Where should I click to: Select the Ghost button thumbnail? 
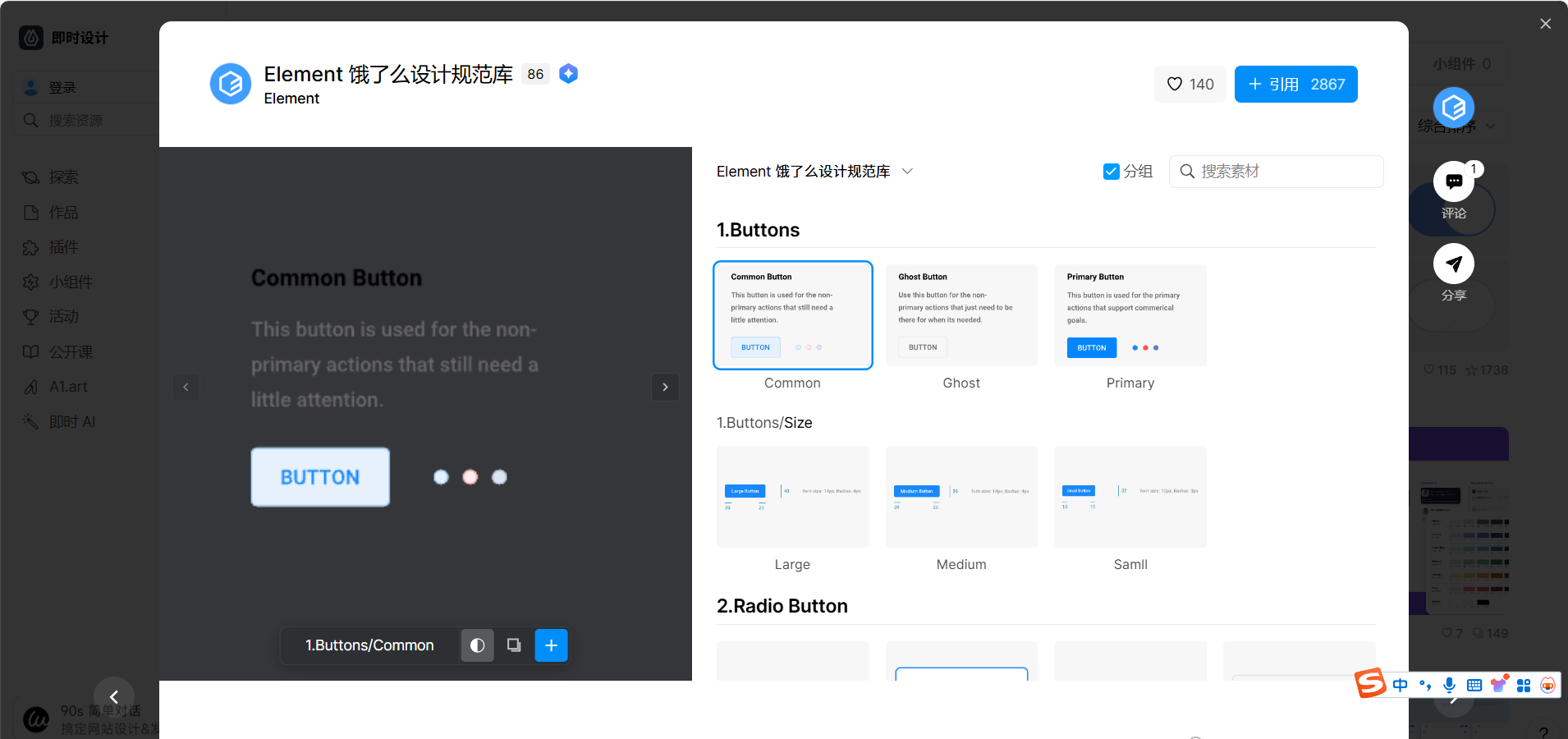(x=961, y=315)
